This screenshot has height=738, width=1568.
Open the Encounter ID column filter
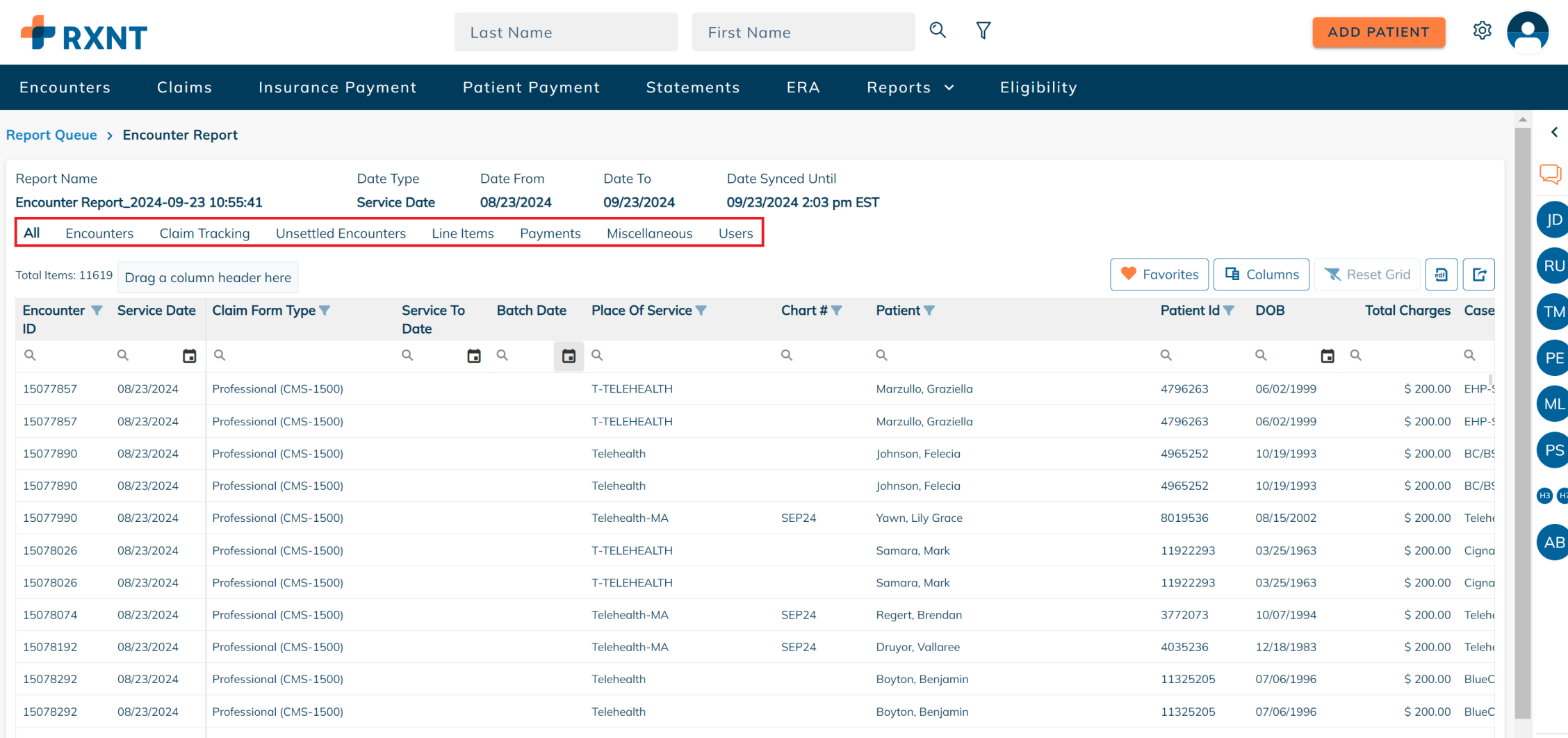coord(97,311)
